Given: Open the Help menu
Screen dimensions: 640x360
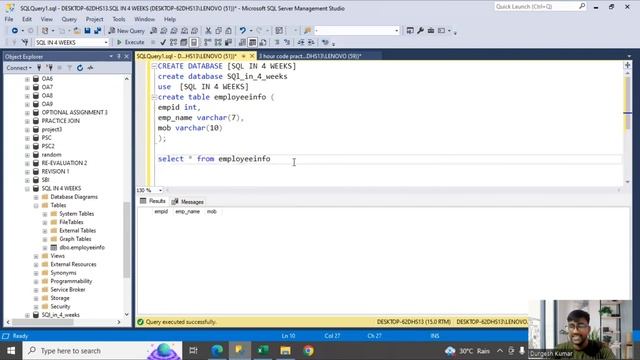Looking at the screenshot, I should (x=170, y=19).
